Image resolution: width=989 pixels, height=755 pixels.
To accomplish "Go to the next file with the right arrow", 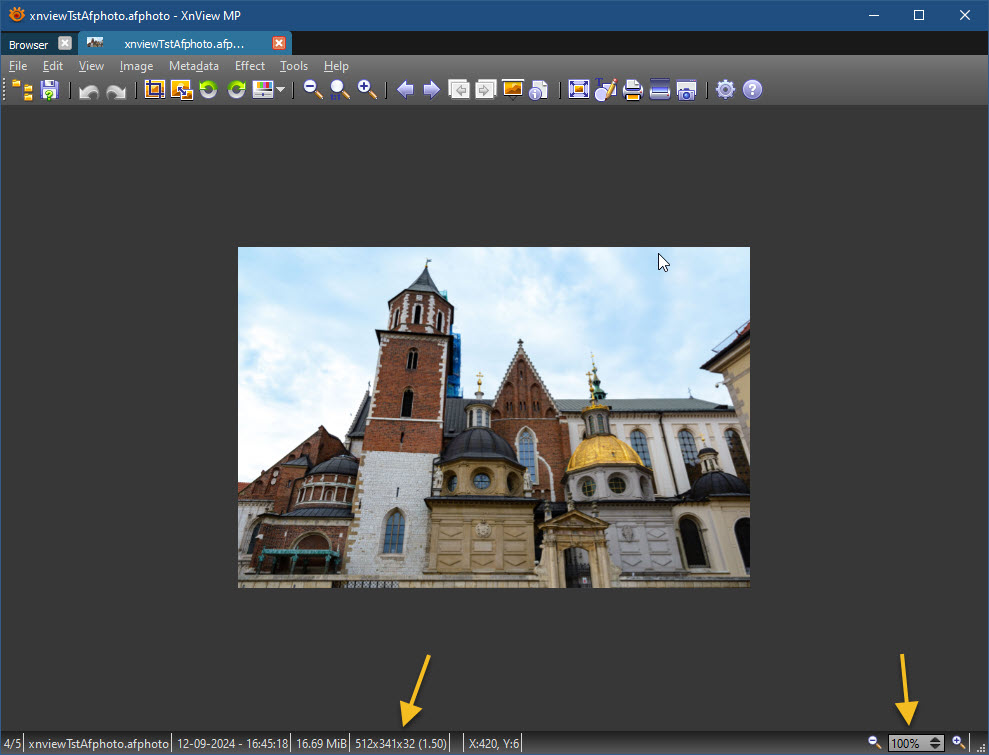I will [432, 90].
